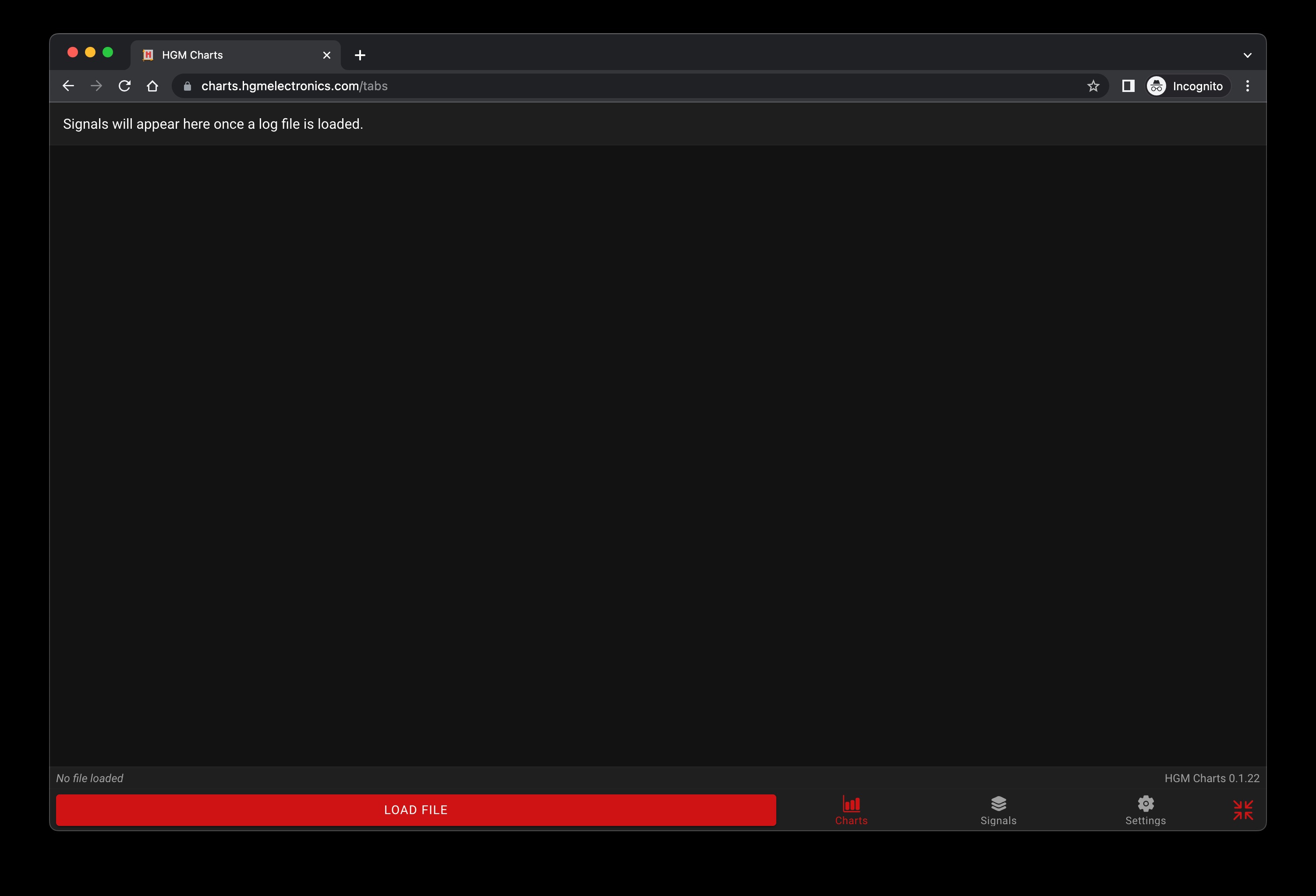Click the address bar URL field
Viewport: 1316px width, 896px height.
640,86
